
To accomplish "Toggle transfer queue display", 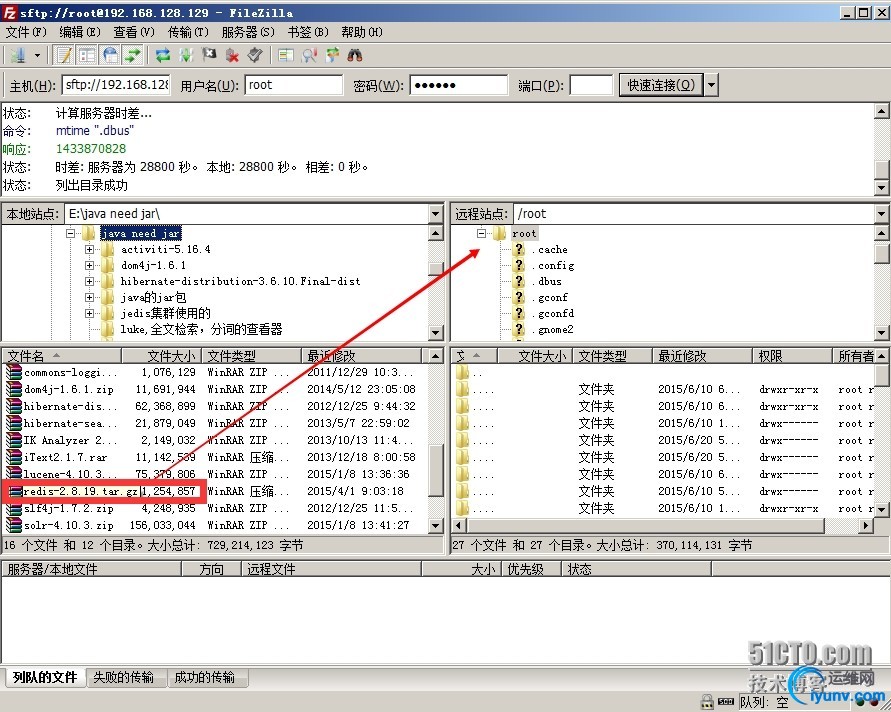I will pos(133,55).
